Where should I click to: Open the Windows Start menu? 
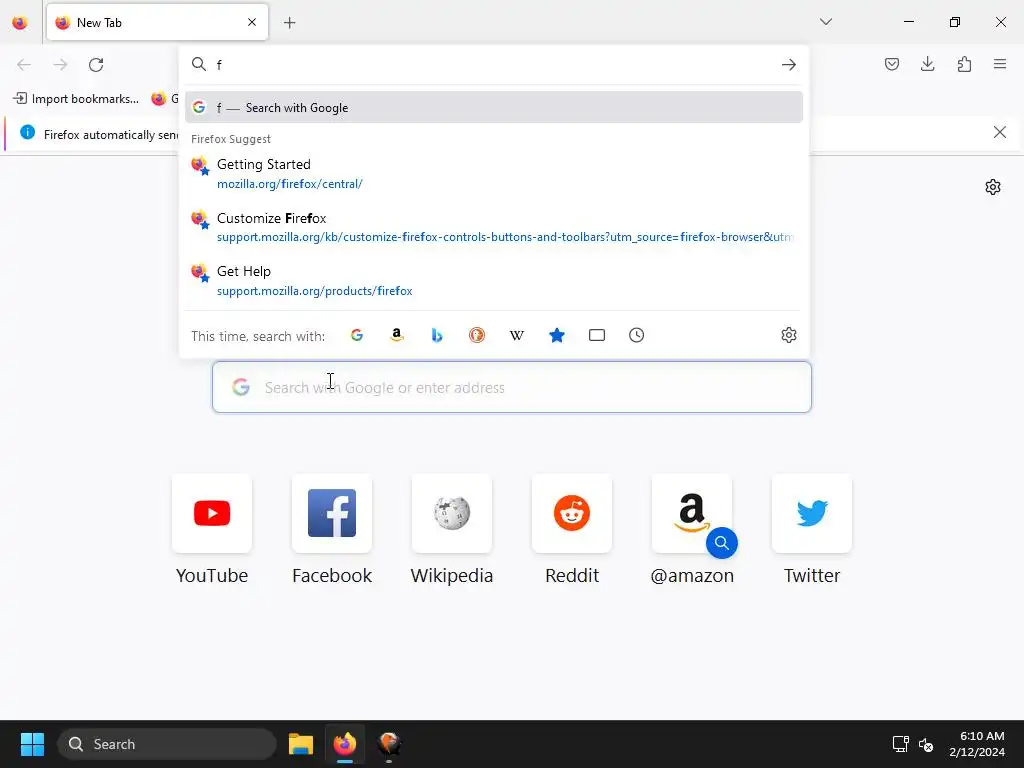click(x=32, y=744)
